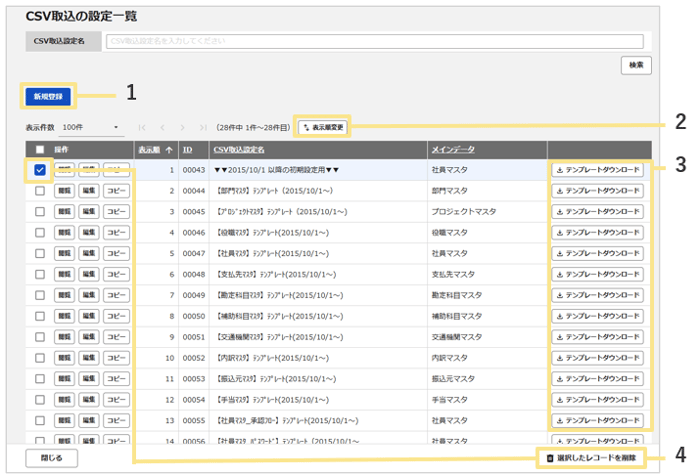Screen dimensions: 700x476
Task: Download template for プロジェクトマスタ row
Action: 597,212
